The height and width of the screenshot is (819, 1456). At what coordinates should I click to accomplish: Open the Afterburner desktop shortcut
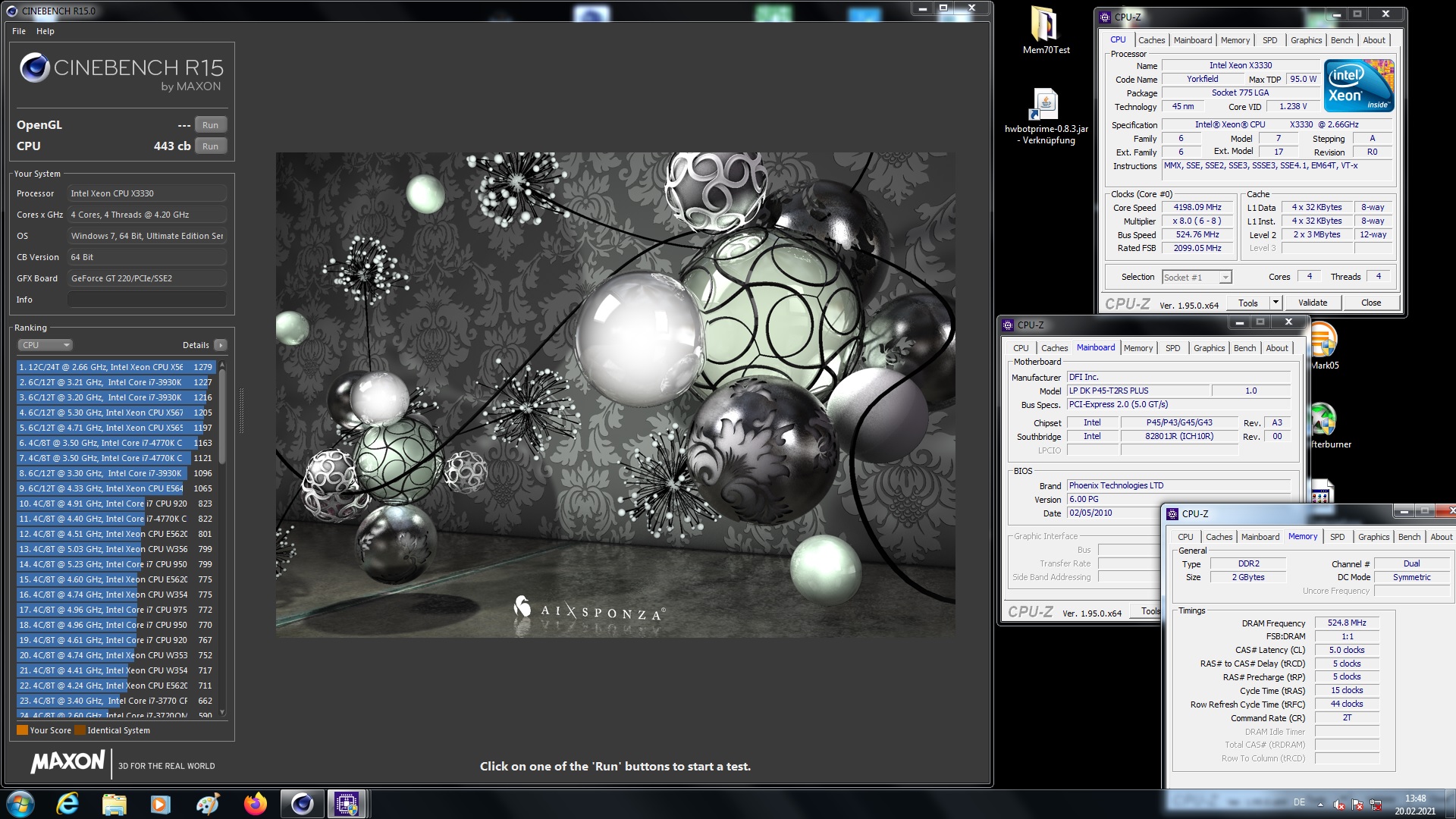(1326, 426)
